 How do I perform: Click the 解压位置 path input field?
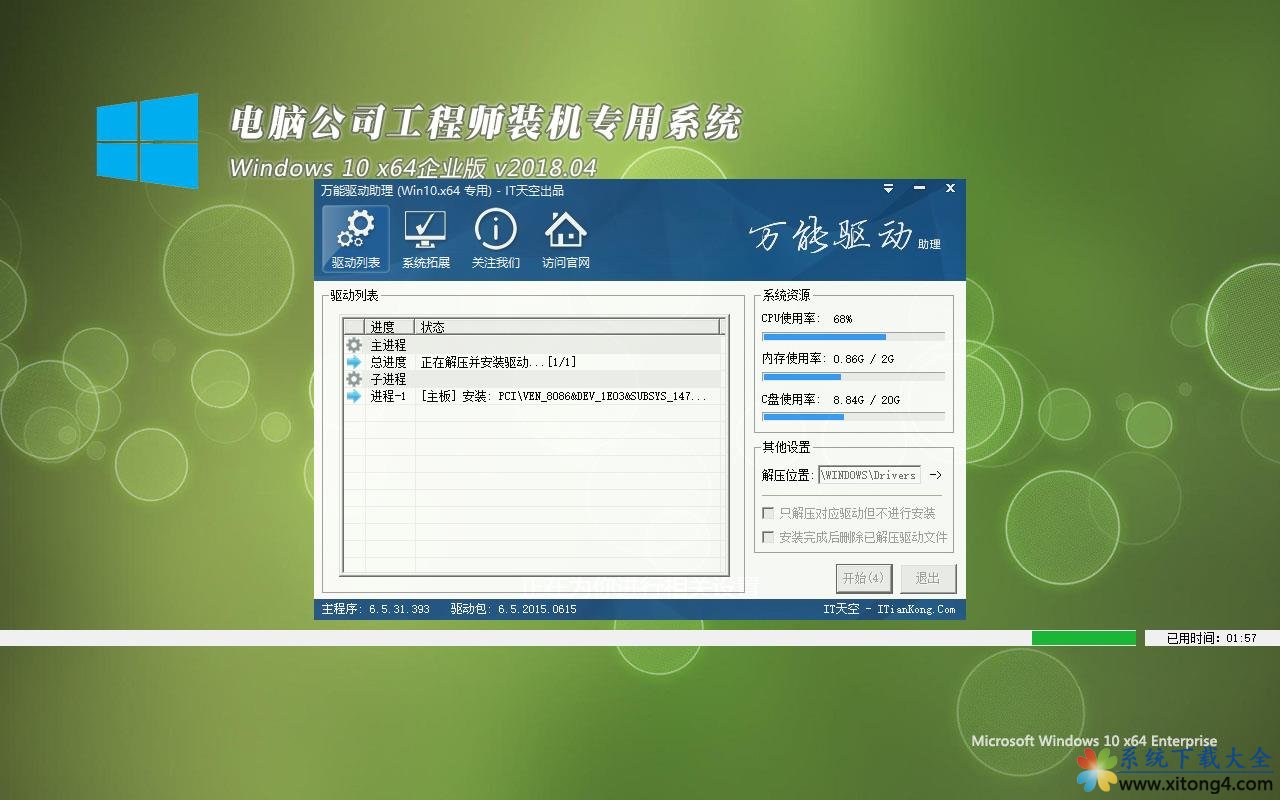click(x=868, y=475)
